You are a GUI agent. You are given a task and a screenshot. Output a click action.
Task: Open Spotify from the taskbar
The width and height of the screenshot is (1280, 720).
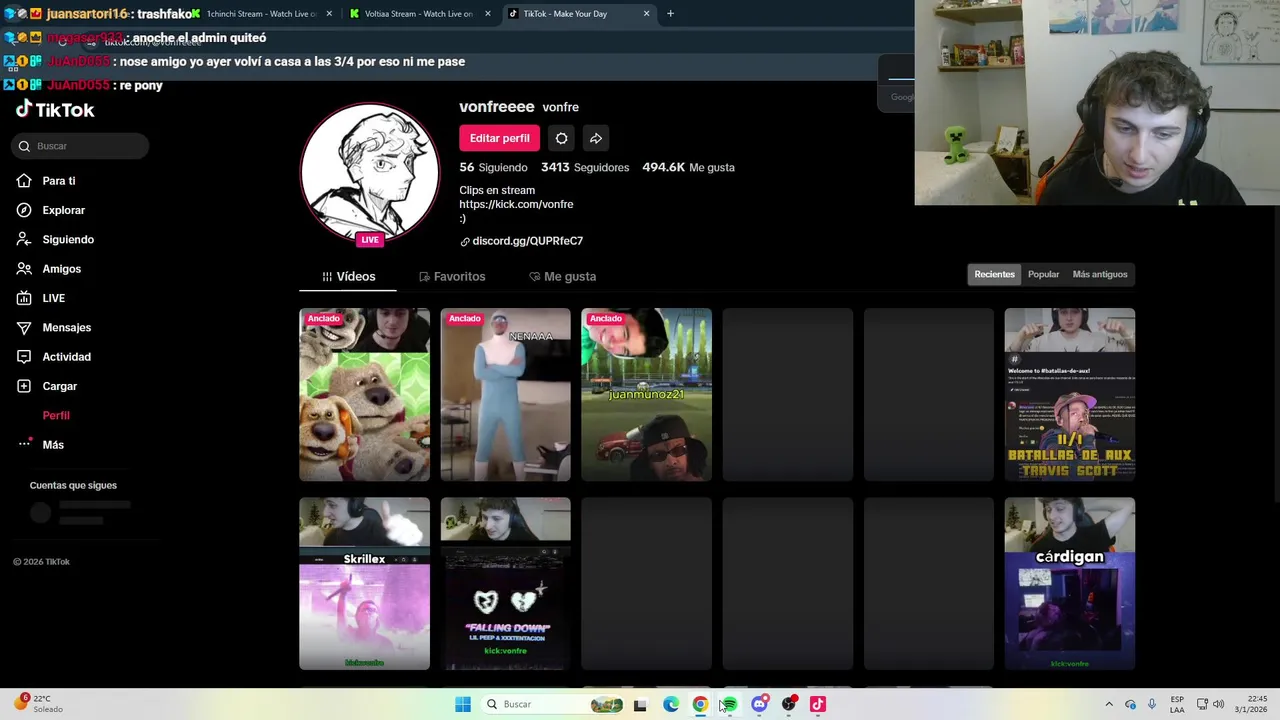[729, 704]
